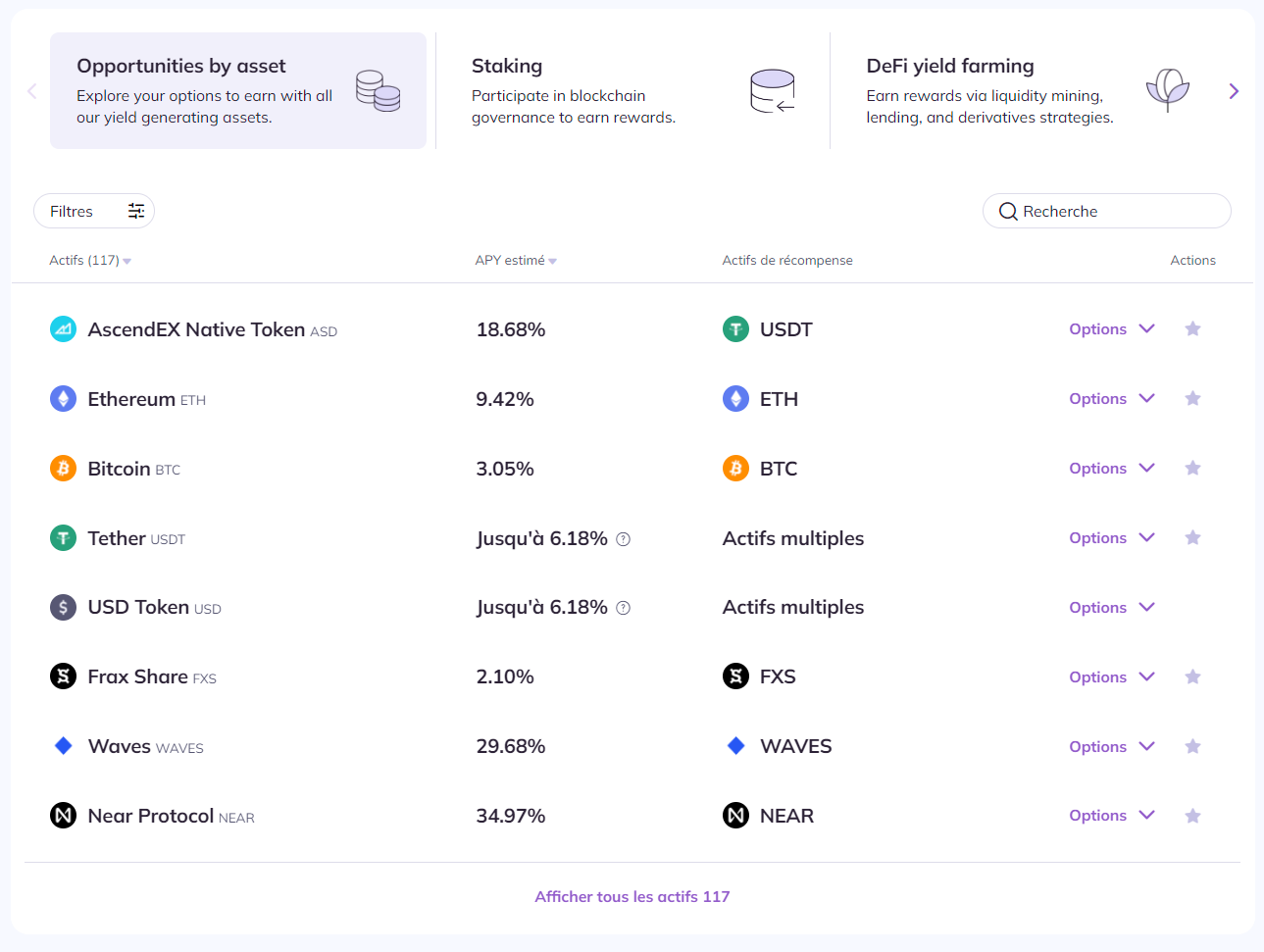
Task: Click the USD Token APY info icon
Action: 623,608
